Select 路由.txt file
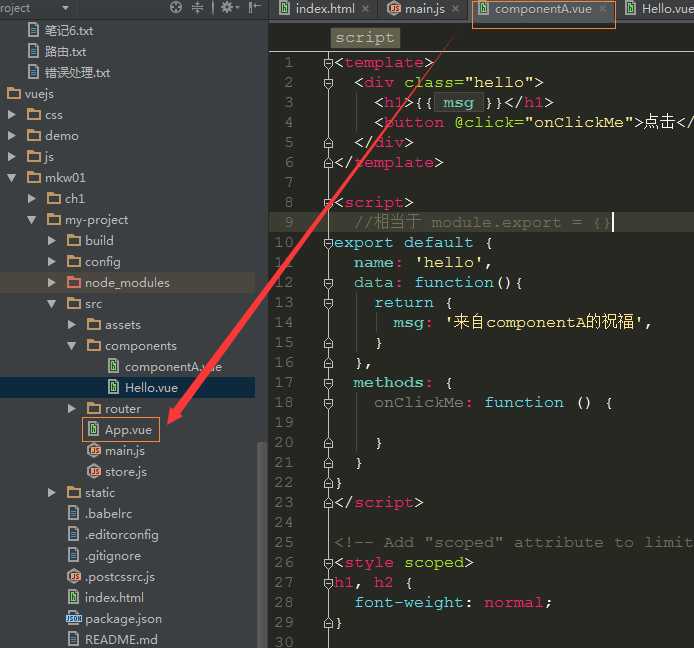The width and height of the screenshot is (694, 648). [x=65, y=51]
